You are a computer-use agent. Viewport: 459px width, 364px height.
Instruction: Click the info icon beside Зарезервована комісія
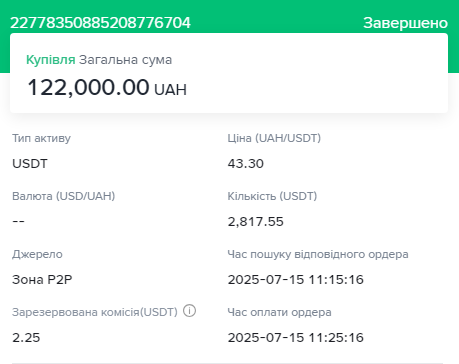(x=189, y=311)
